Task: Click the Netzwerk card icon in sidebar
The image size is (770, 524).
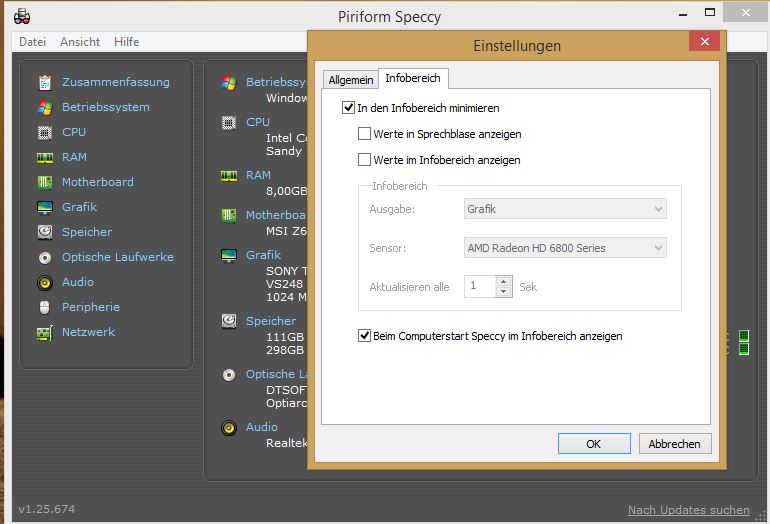Action: pos(45,333)
